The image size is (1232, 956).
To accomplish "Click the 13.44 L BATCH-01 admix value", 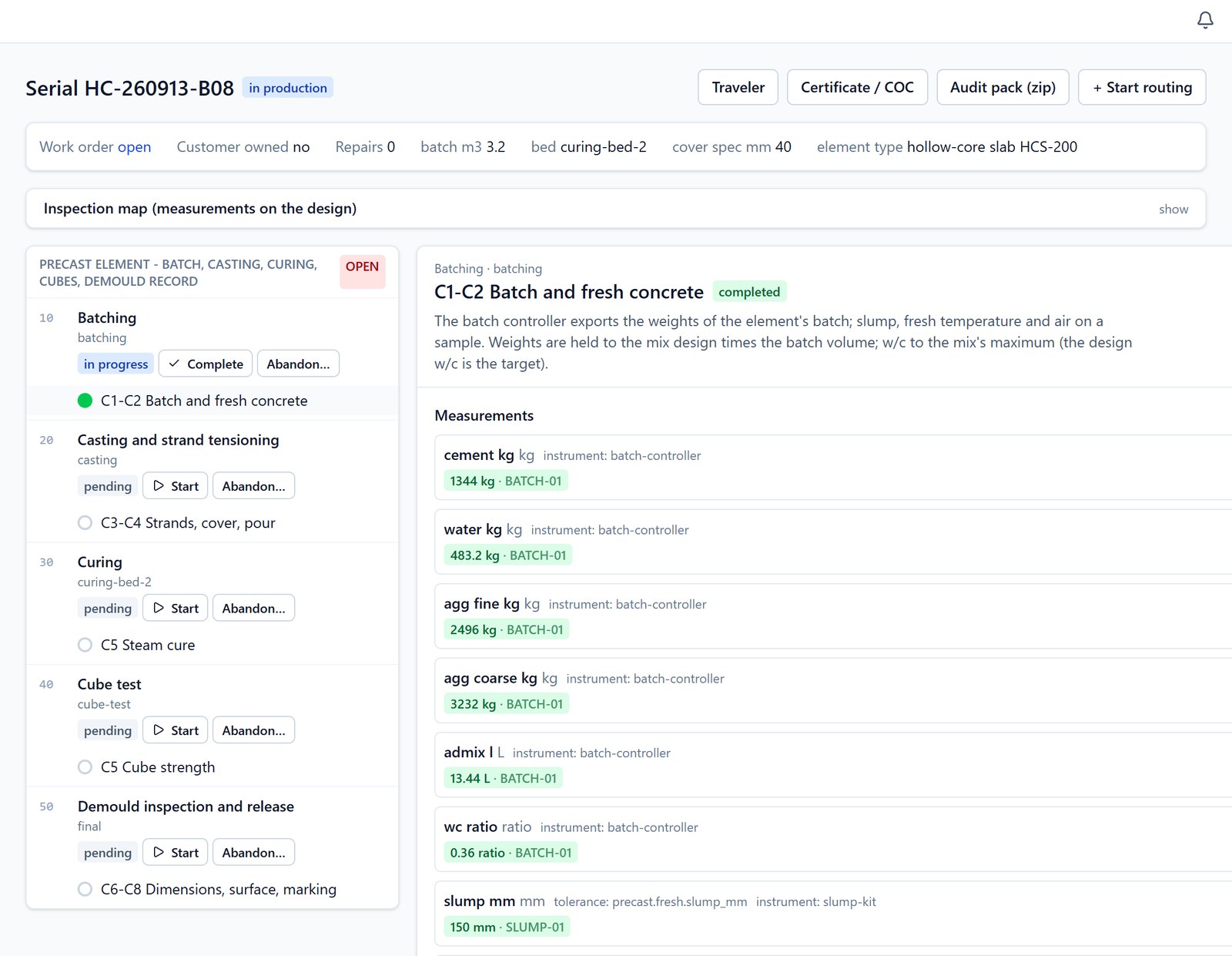I will point(503,779).
